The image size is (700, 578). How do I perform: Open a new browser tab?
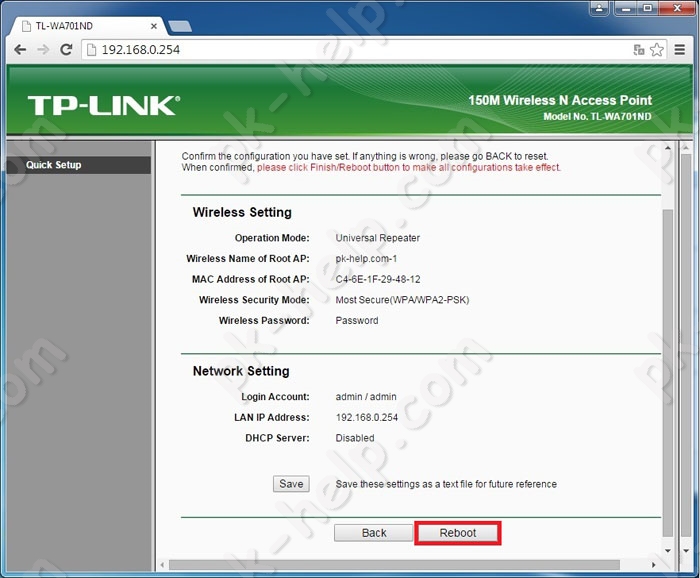(180, 26)
